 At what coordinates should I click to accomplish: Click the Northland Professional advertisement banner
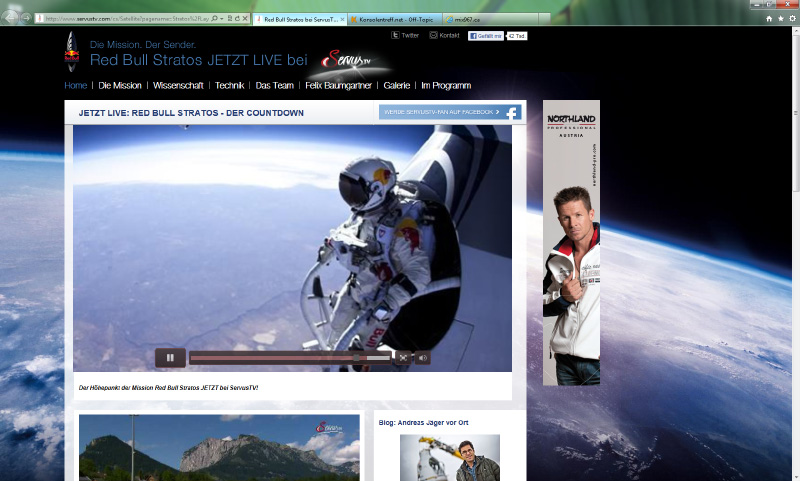pos(571,243)
